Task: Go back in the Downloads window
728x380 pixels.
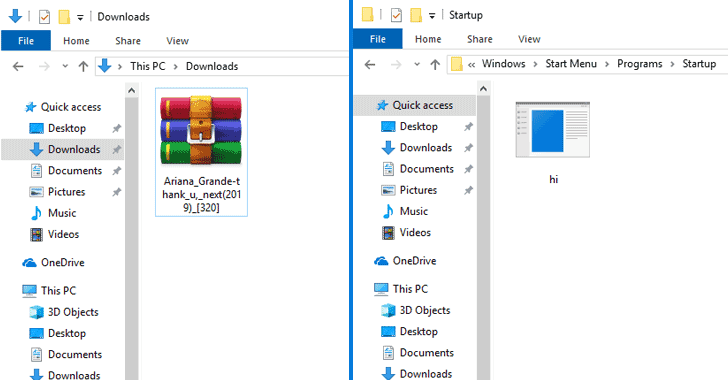Action: pyautogui.click(x=18, y=66)
